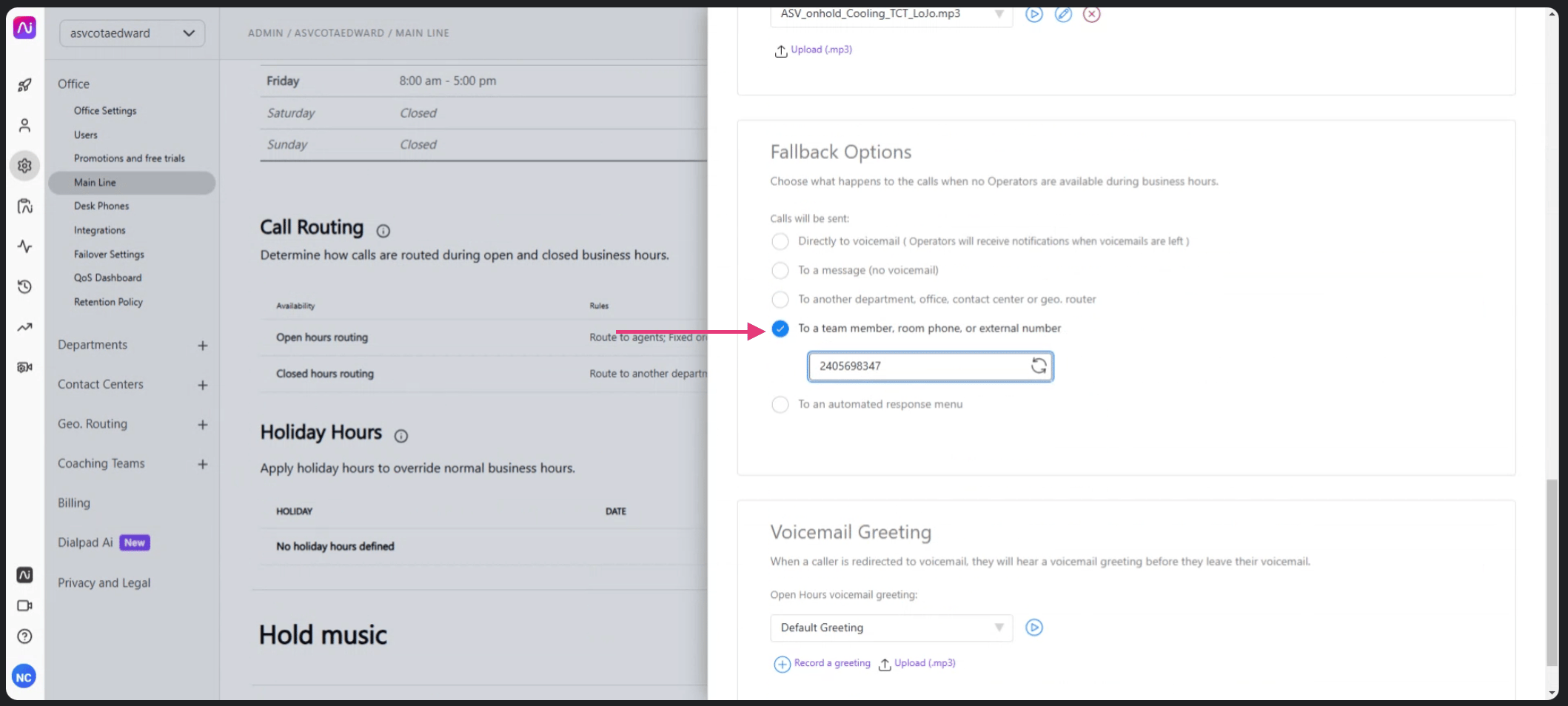Open the analytics trend arrow icon
Viewport: 1568px width, 706px height.
[x=24, y=327]
